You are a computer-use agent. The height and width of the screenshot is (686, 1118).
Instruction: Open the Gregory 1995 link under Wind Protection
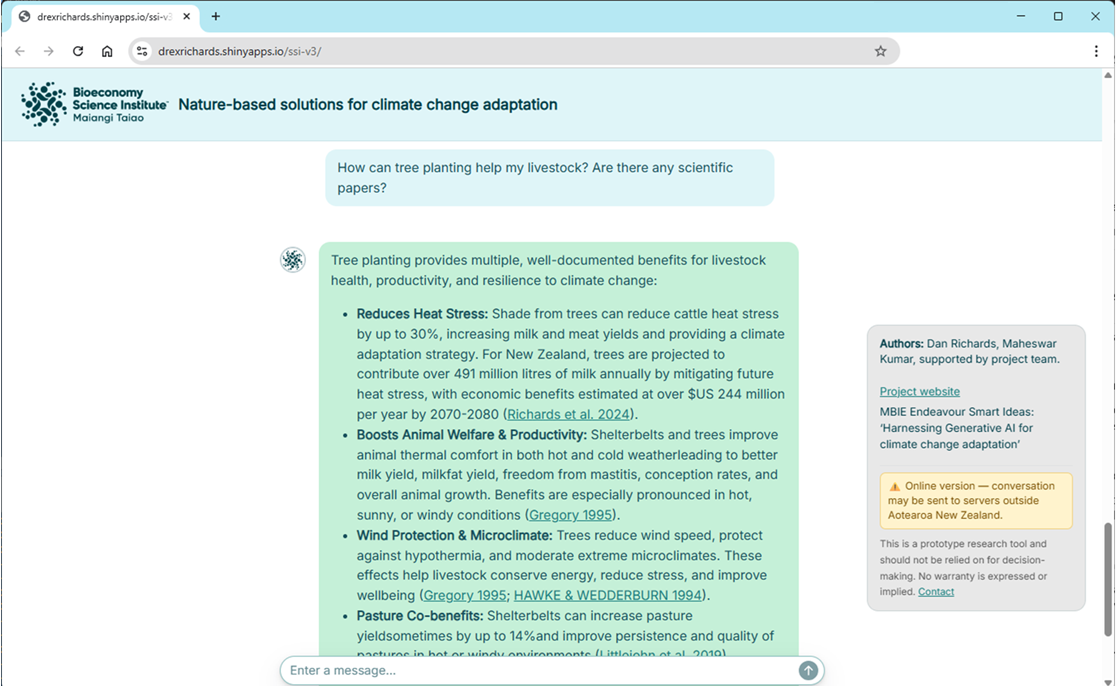465,595
